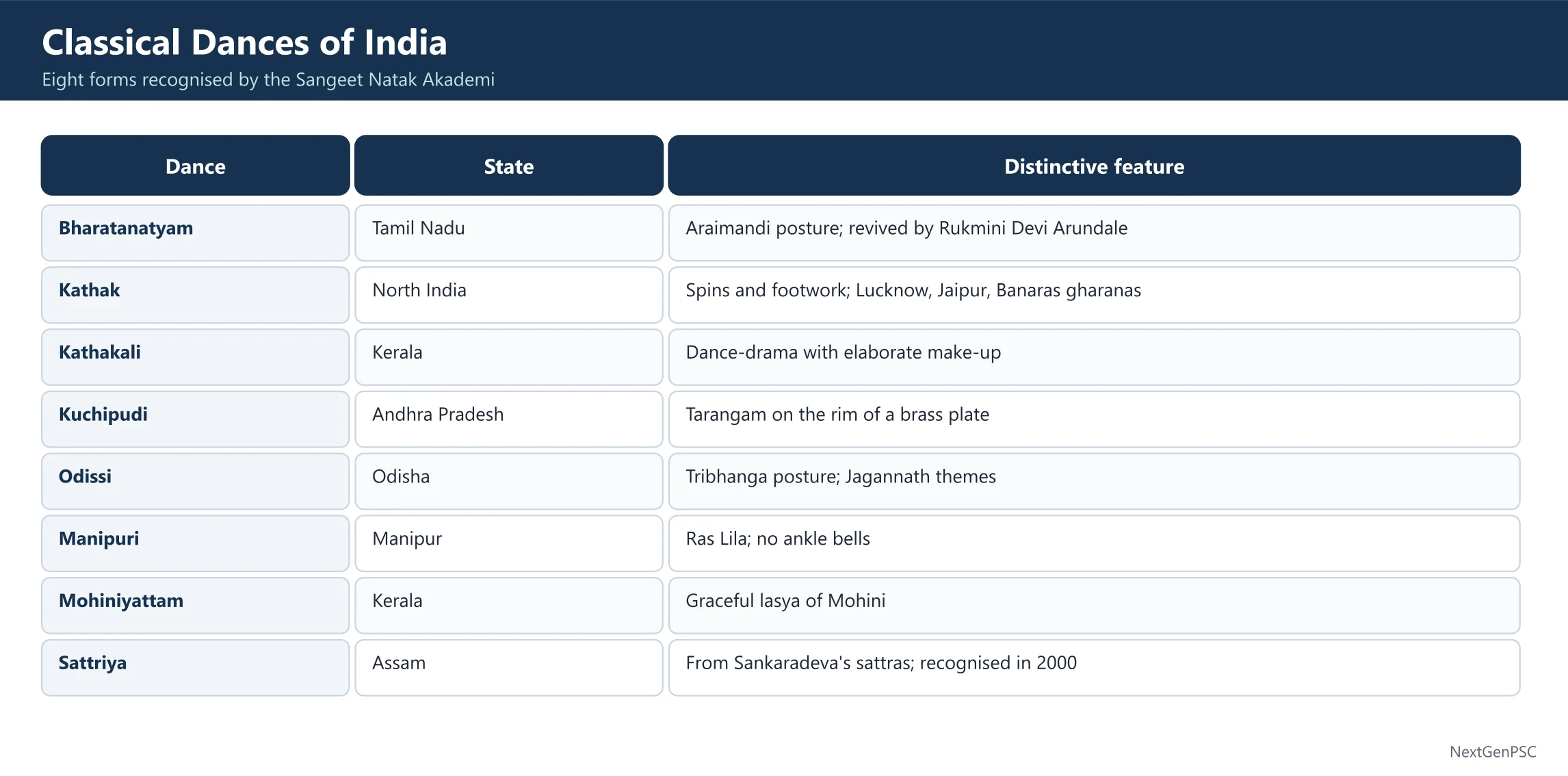Select the Manipuri dance cell
Screen dimensions: 1568x776
click(x=195, y=544)
